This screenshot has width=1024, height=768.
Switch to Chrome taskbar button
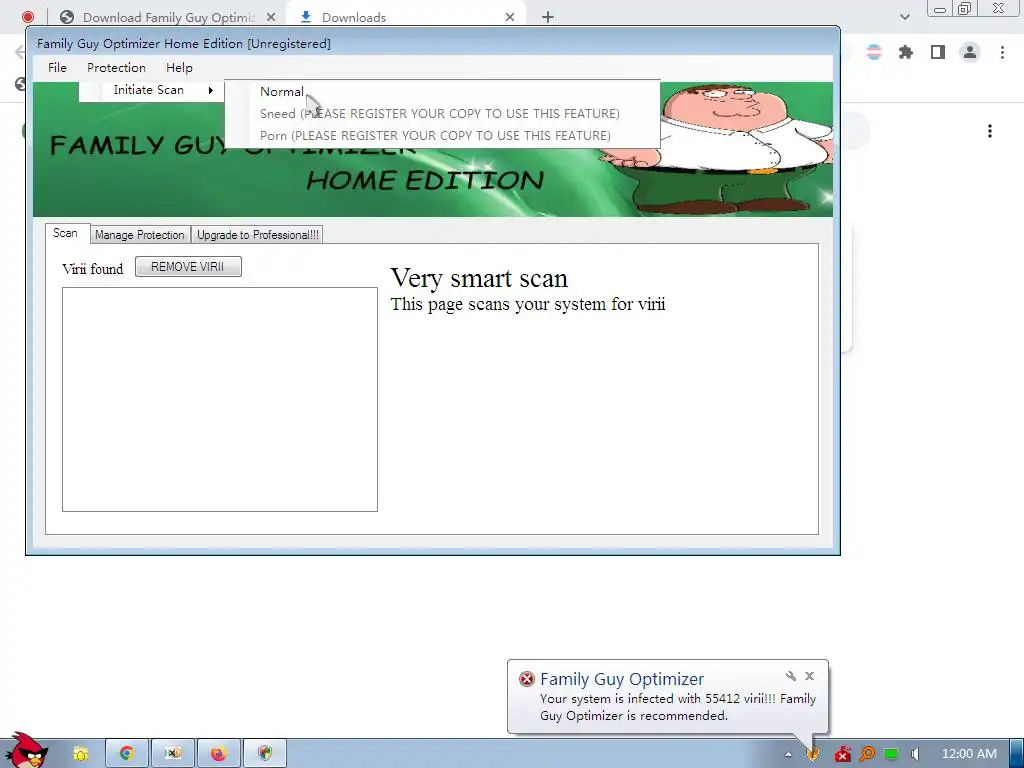pyautogui.click(x=127, y=754)
